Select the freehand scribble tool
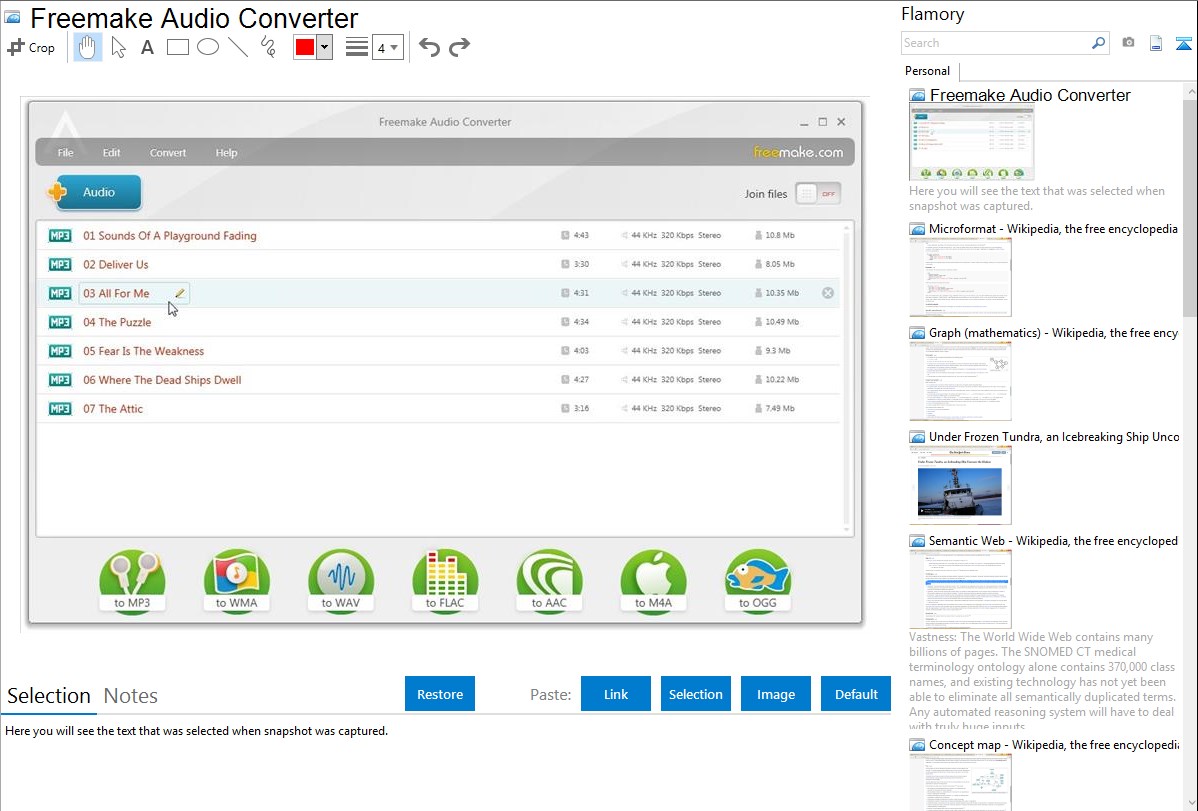 click(268, 47)
